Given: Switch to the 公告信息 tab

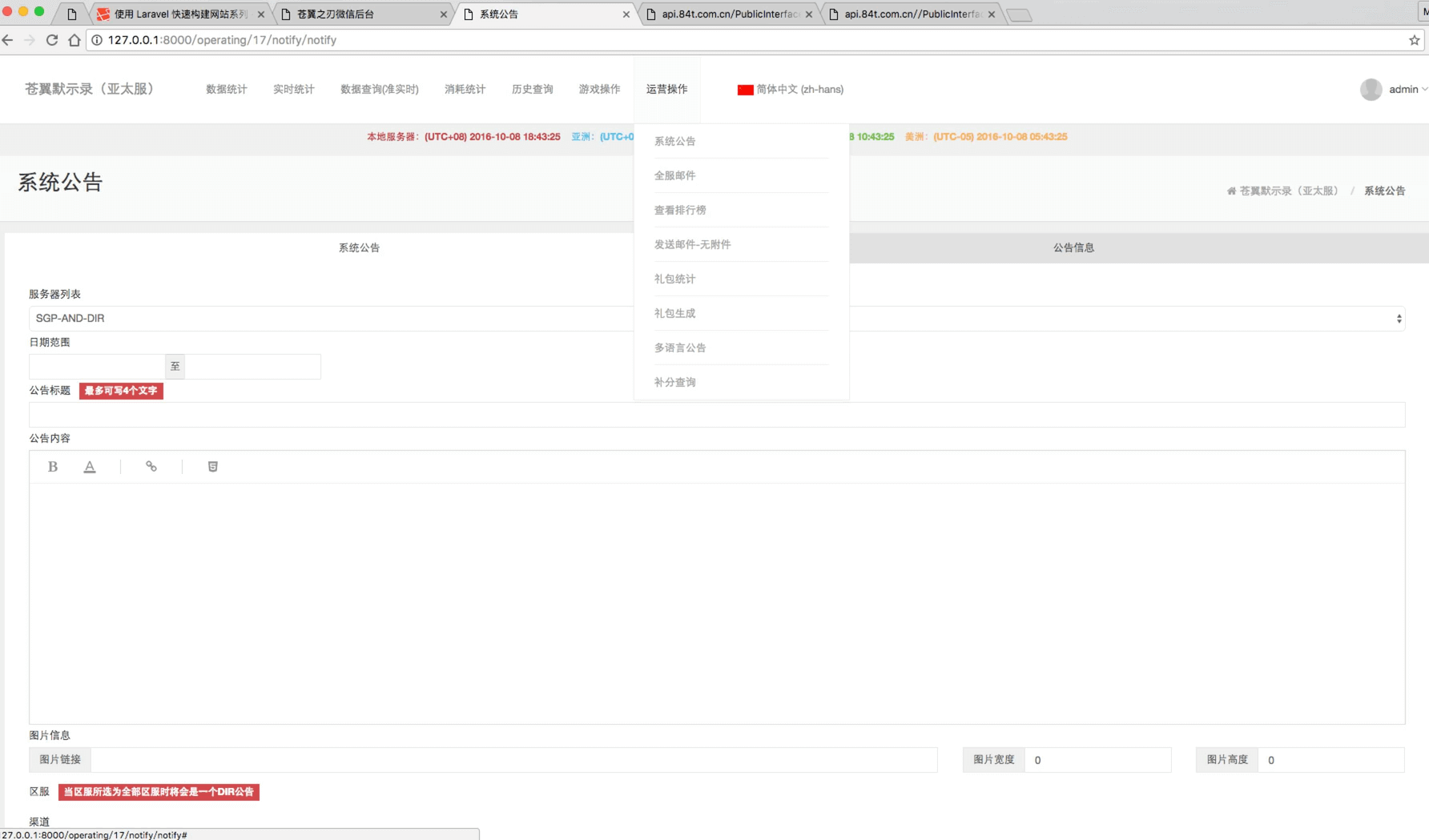Looking at the screenshot, I should tap(1073, 248).
